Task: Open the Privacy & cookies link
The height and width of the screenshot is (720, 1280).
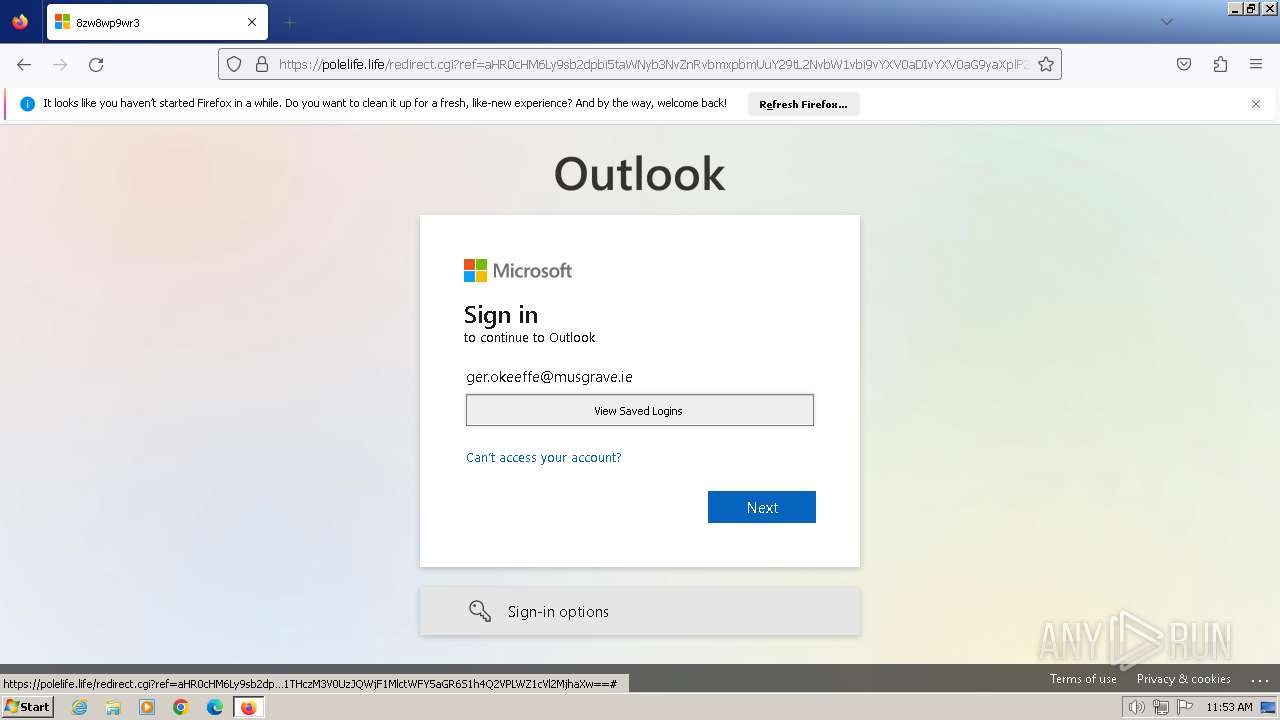Action: click(x=1184, y=679)
